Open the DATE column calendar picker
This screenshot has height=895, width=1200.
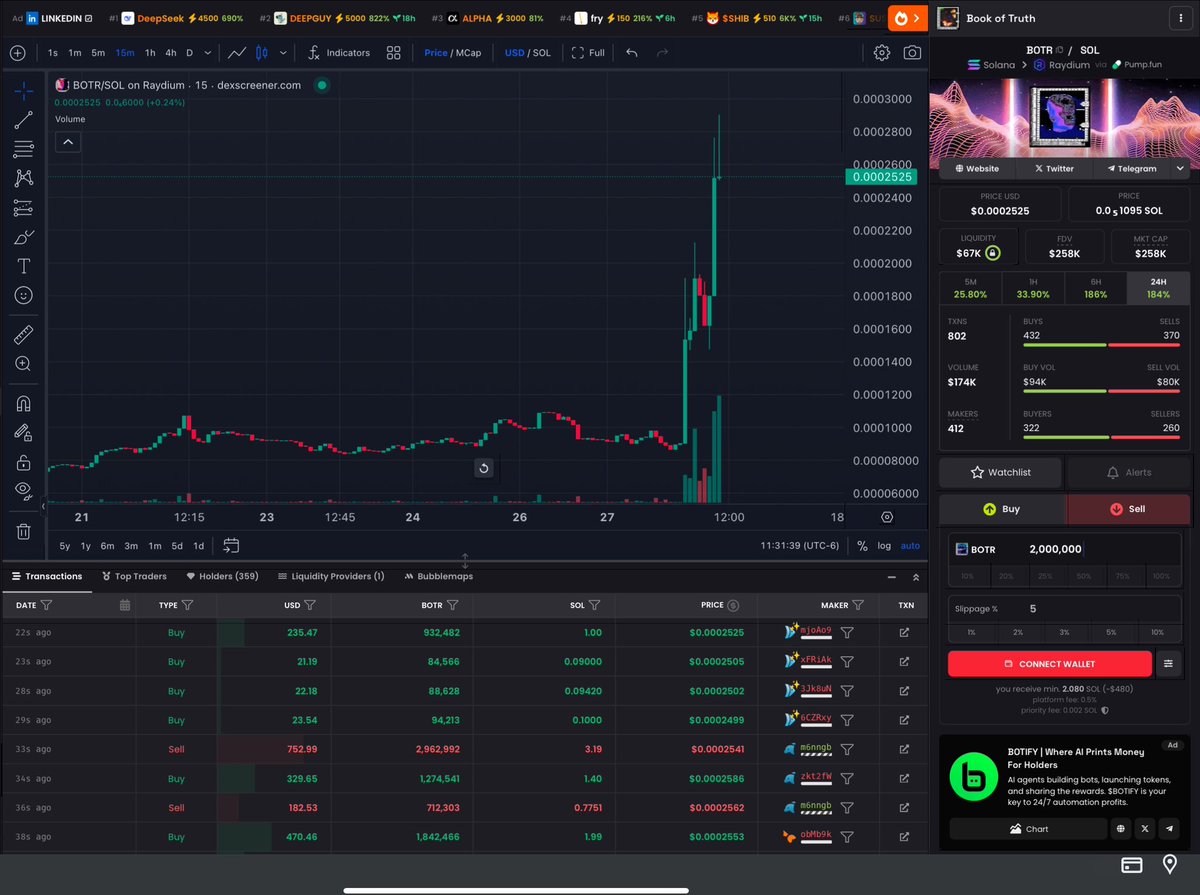tap(125, 605)
